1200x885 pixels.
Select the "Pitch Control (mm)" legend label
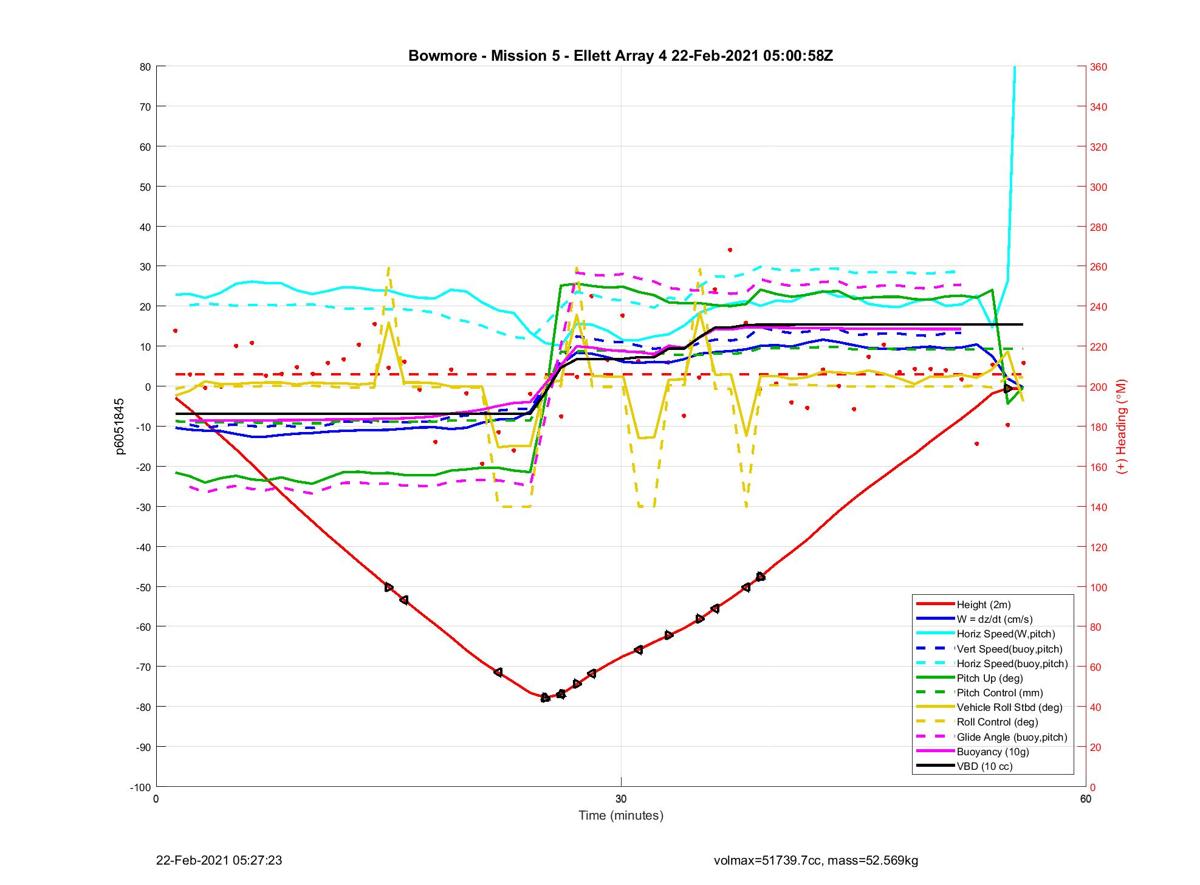click(1001, 693)
